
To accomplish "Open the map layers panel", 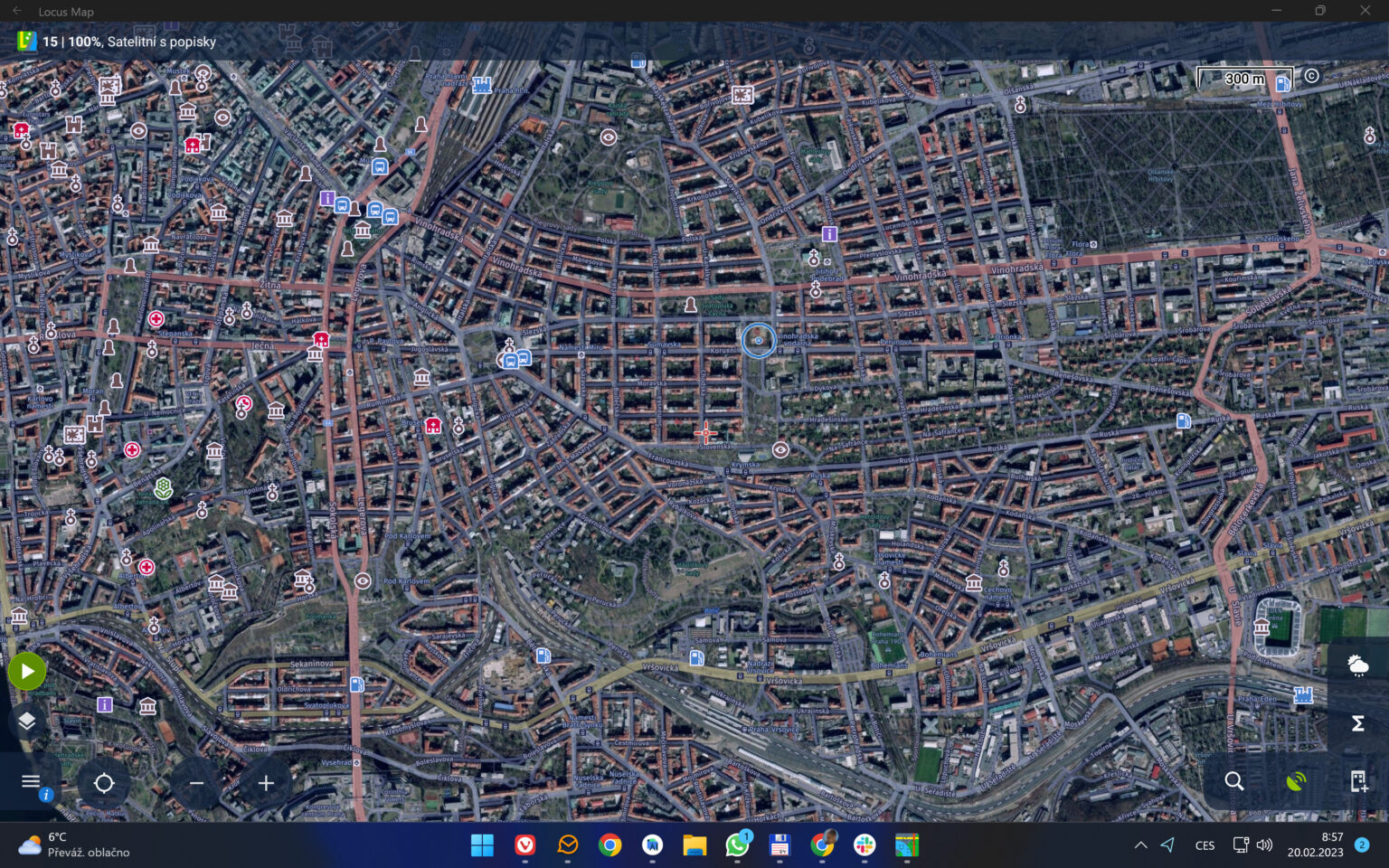I will (x=26, y=722).
